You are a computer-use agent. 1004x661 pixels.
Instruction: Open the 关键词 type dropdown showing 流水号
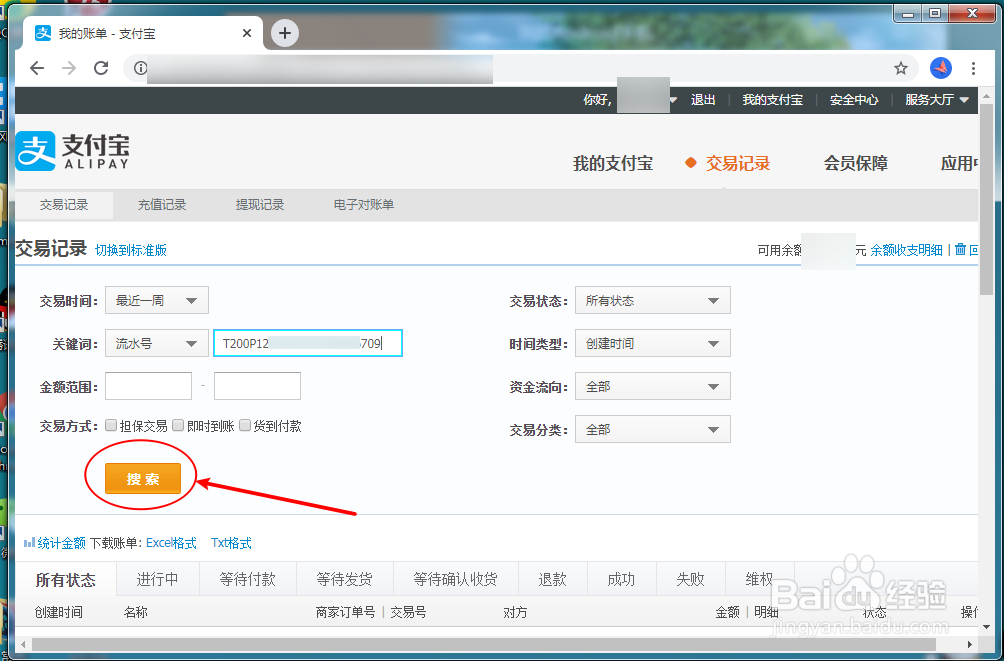157,343
